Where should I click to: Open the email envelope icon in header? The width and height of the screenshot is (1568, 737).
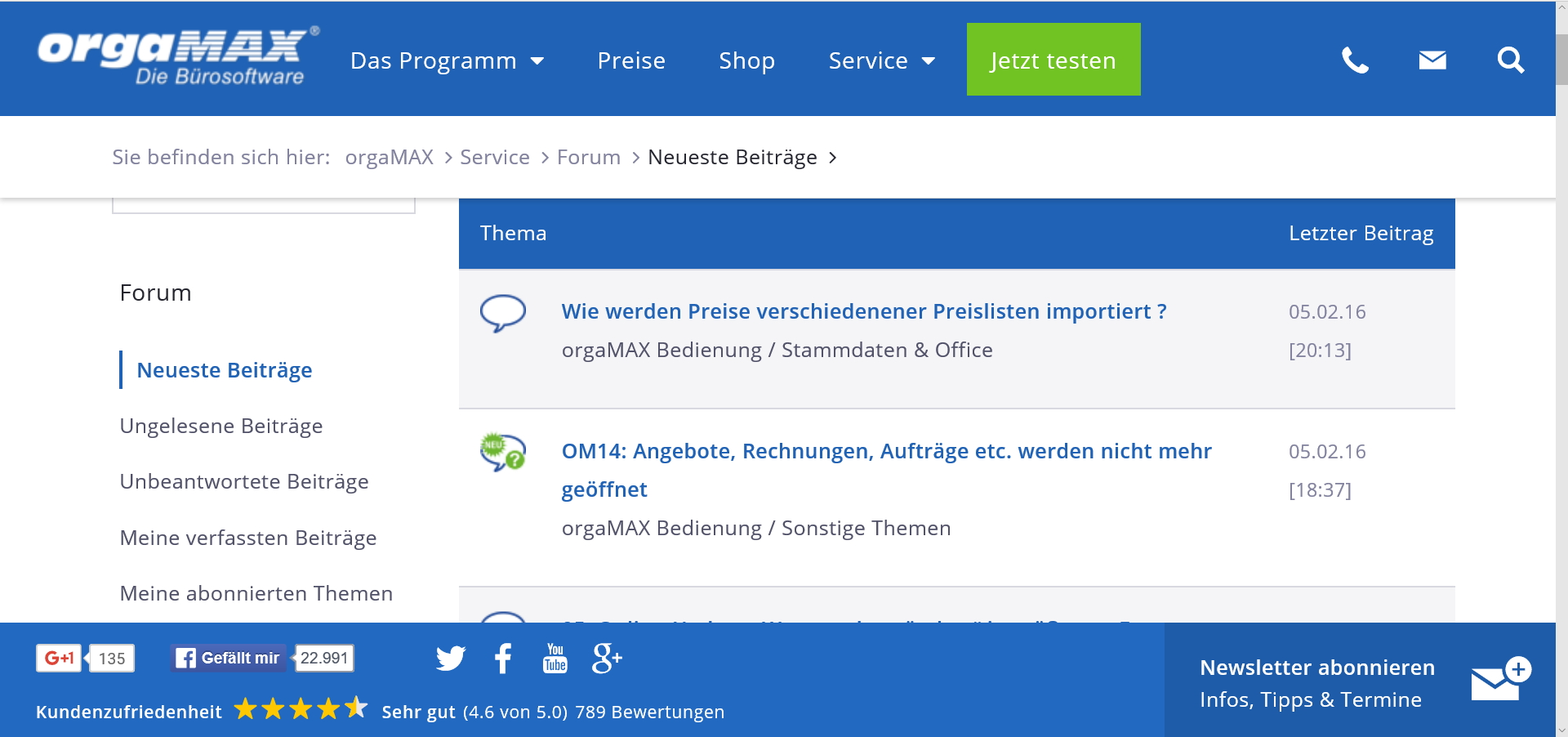click(1432, 60)
